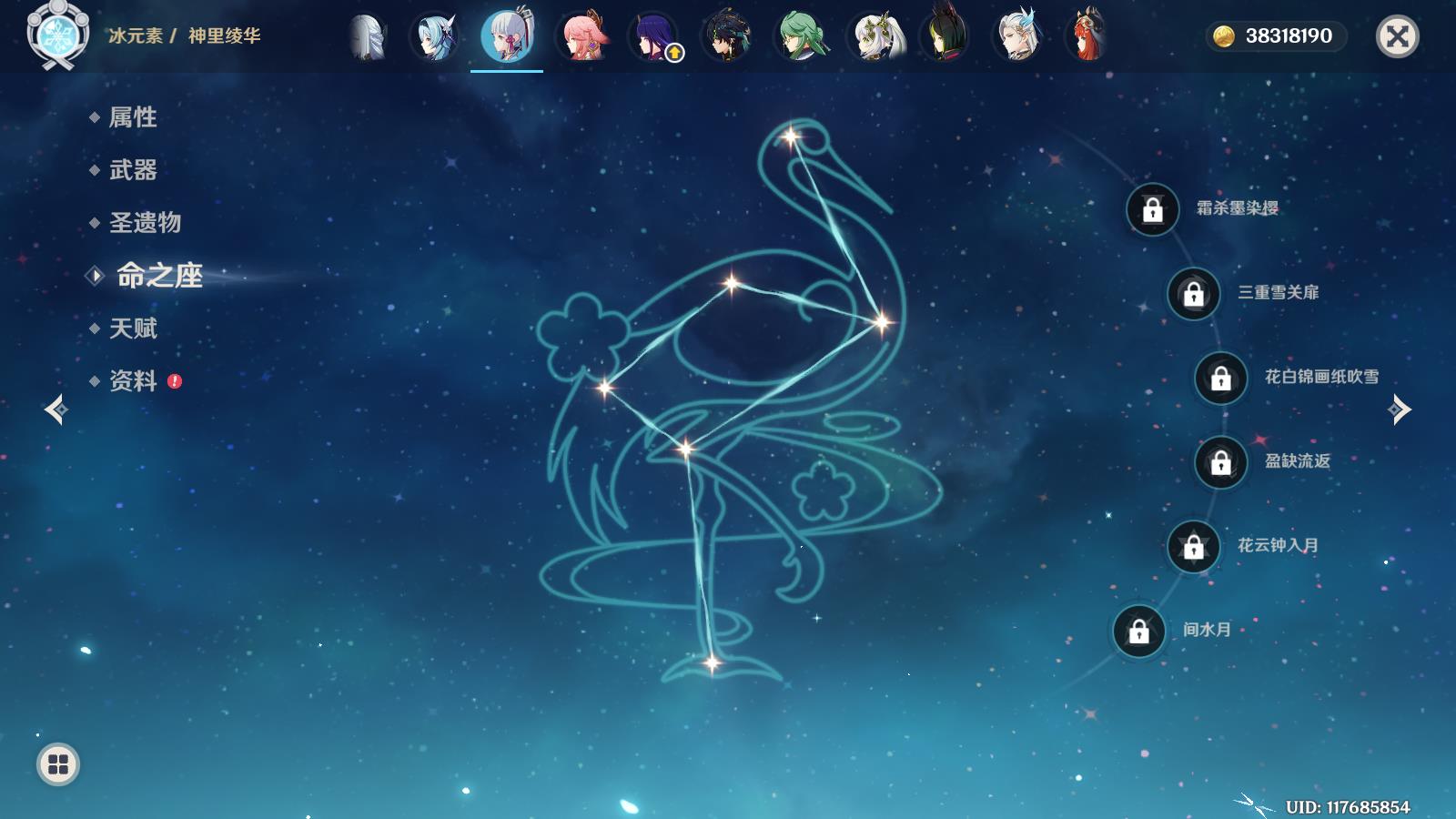Select the 花云钟入月 label

1278,545
